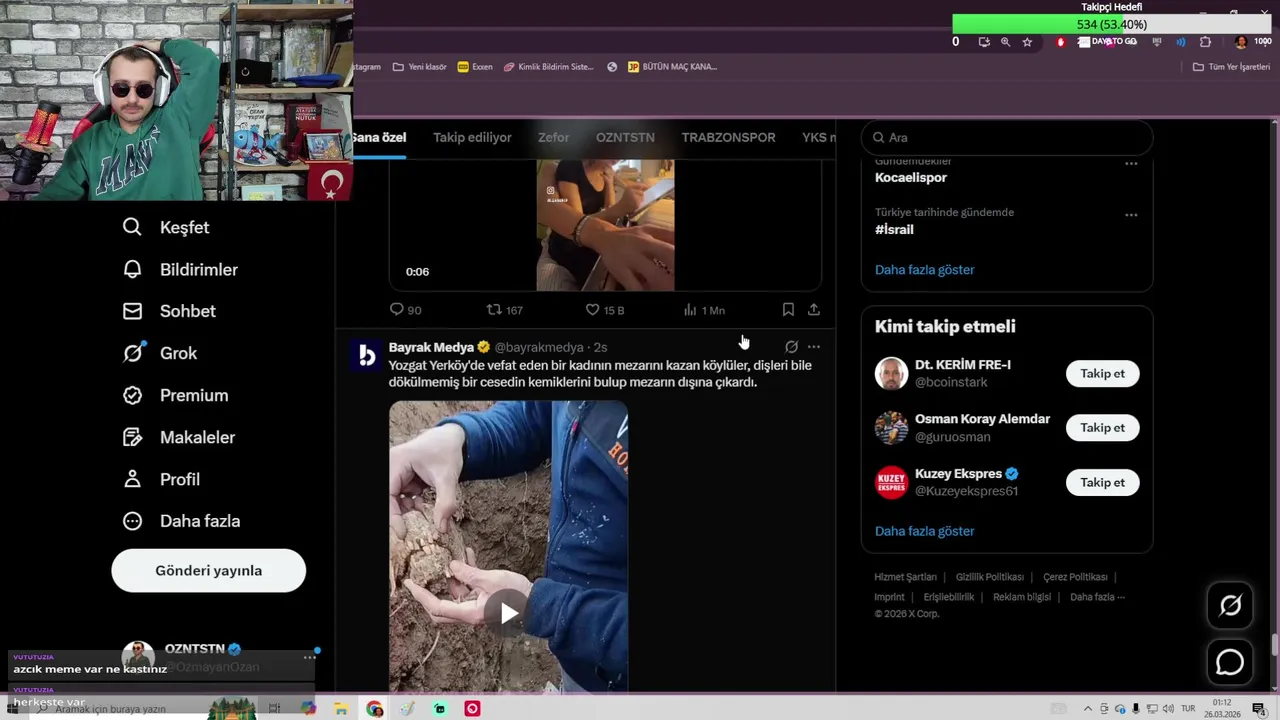
Task: Open browser extensions puzzle icon
Action: point(1205,42)
